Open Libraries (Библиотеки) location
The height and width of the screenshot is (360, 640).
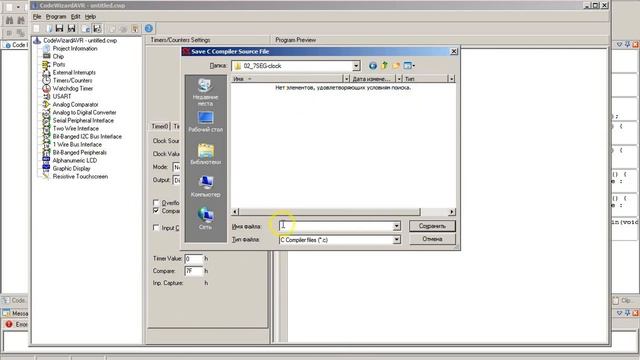205,154
